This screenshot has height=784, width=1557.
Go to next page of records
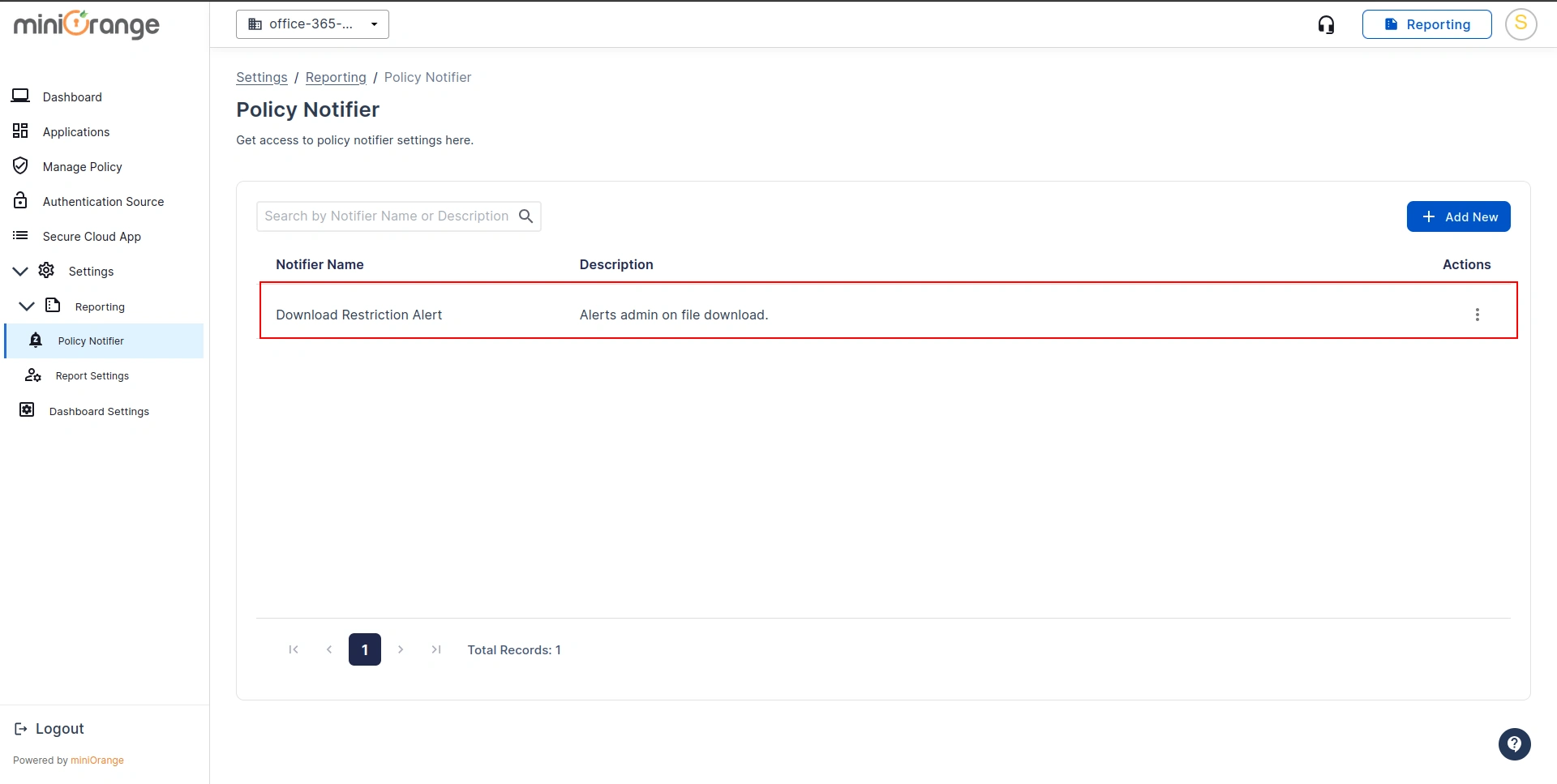click(401, 649)
